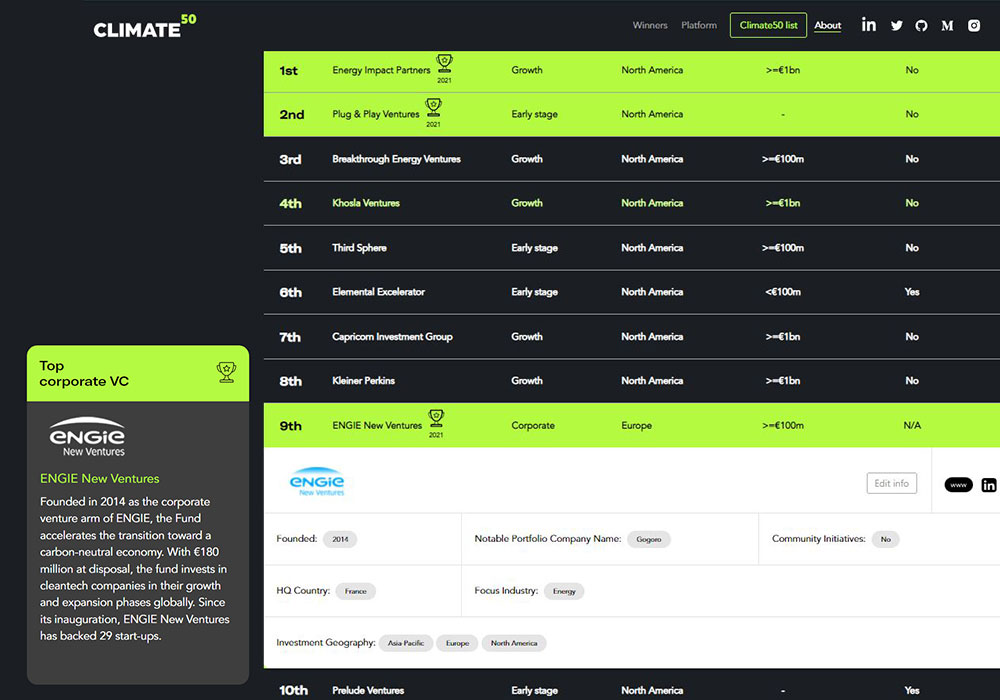The image size is (1000, 700).
Task: Click the 2021 trophy next to Plug & Play Ventures
Action: pyautogui.click(x=434, y=112)
